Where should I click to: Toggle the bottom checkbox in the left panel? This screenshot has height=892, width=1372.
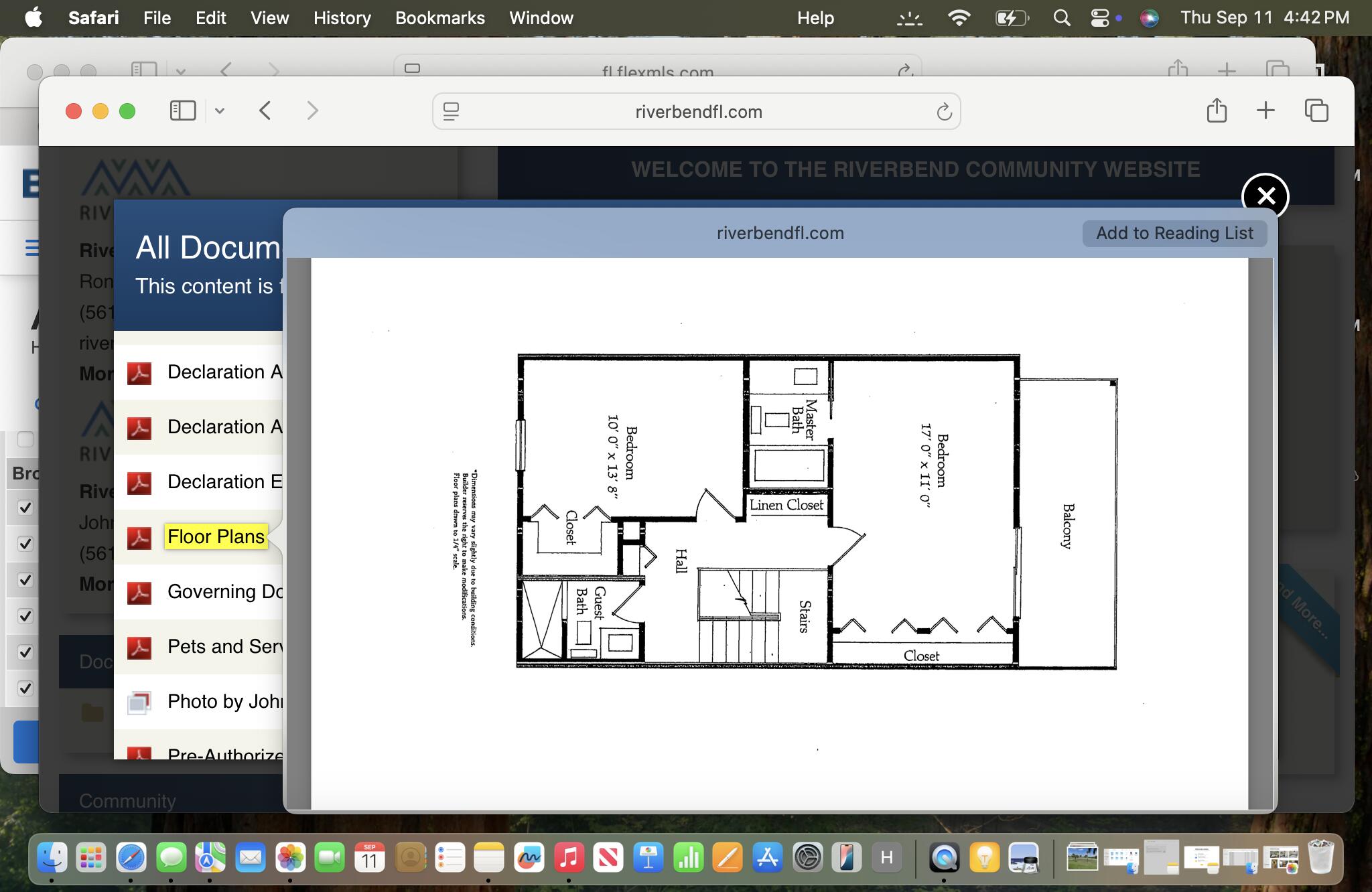coord(25,688)
